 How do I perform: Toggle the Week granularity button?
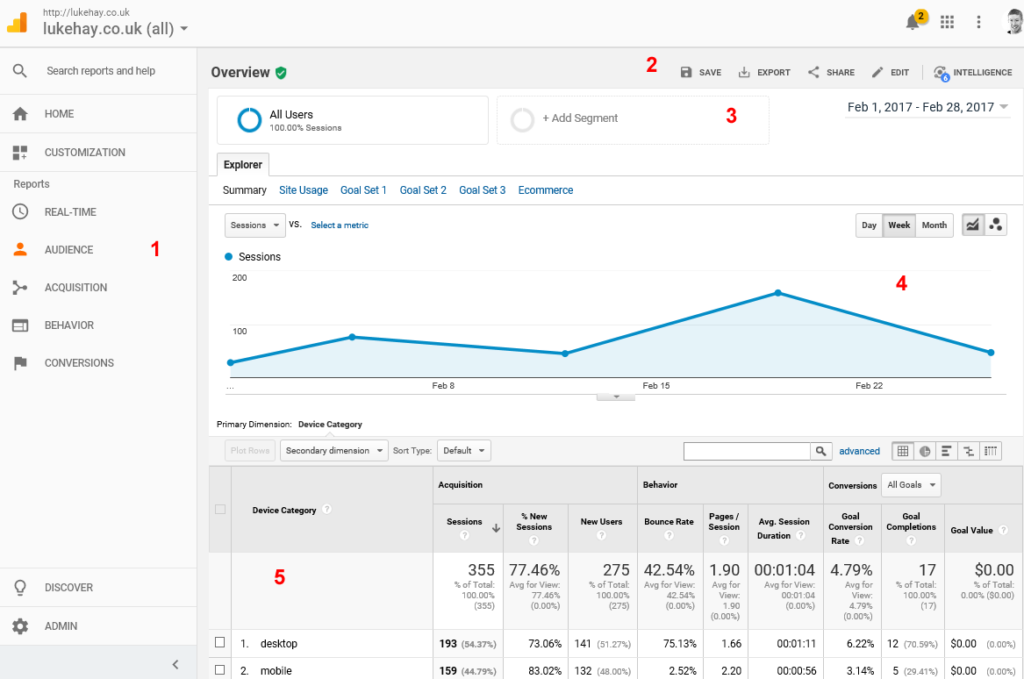899,225
